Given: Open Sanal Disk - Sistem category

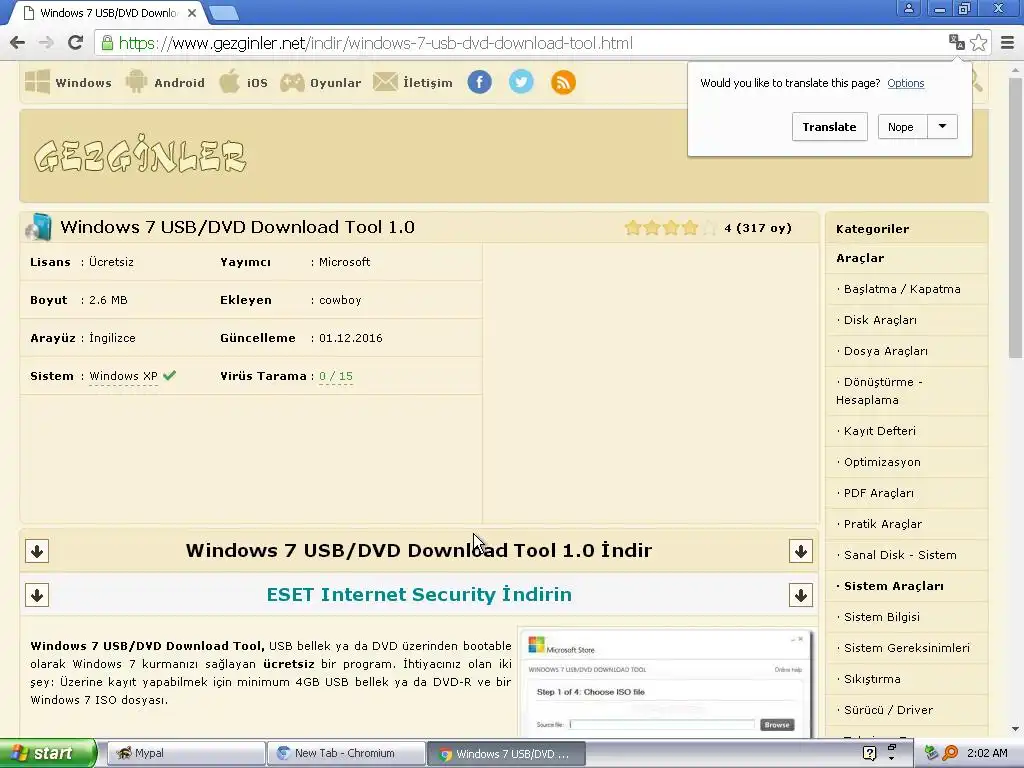Looking at the screenshot, I should coord(900,555).
